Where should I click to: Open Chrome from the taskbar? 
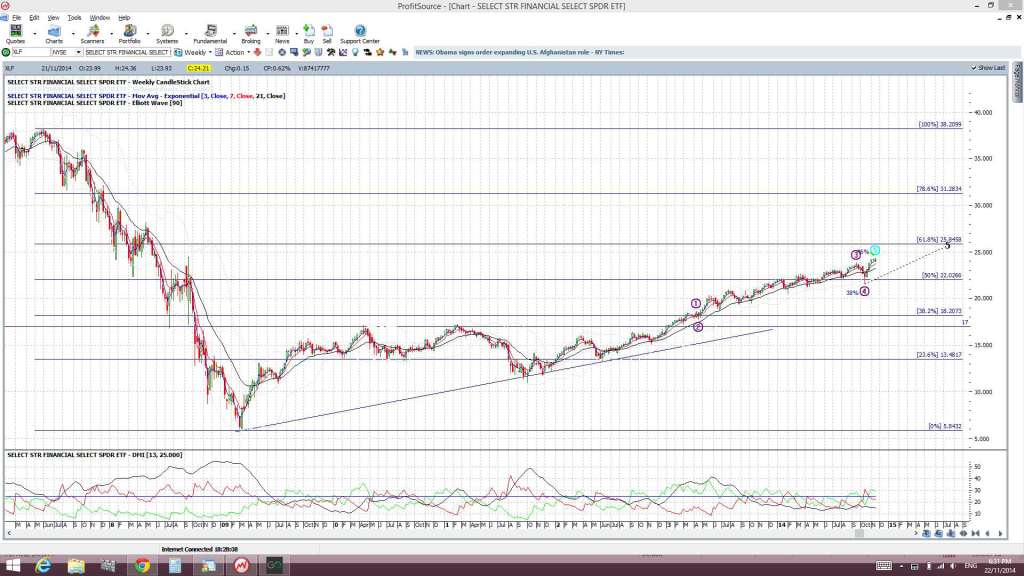[x=142, y=566]
